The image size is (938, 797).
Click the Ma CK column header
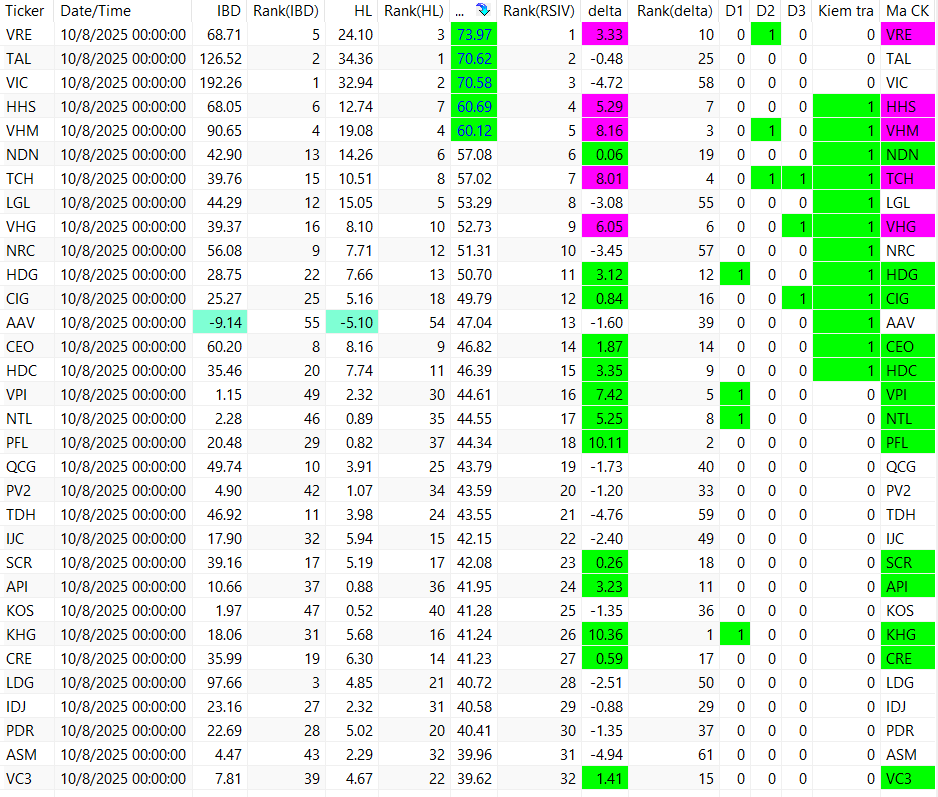[907, 11]
